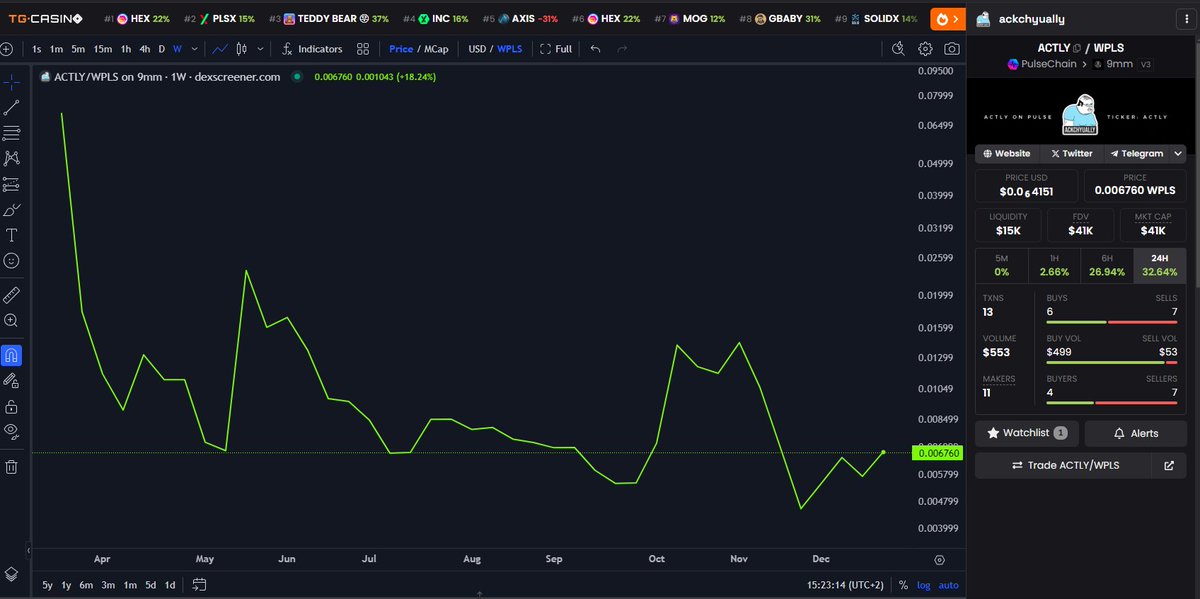Open the token Twitter link

point(1071,154)
